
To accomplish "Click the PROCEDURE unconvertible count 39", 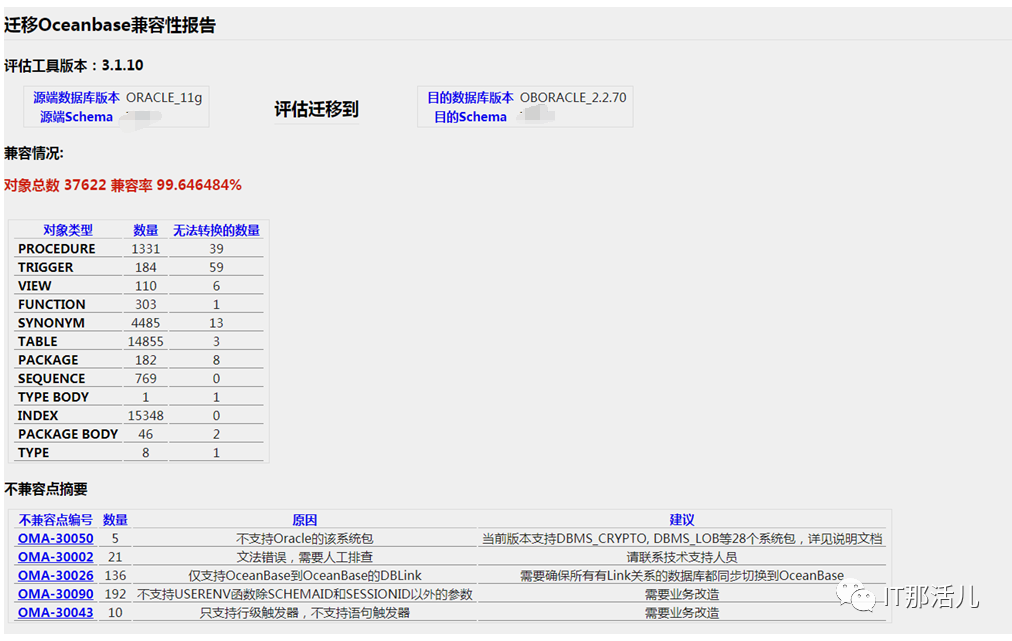I will pos(216,249).
